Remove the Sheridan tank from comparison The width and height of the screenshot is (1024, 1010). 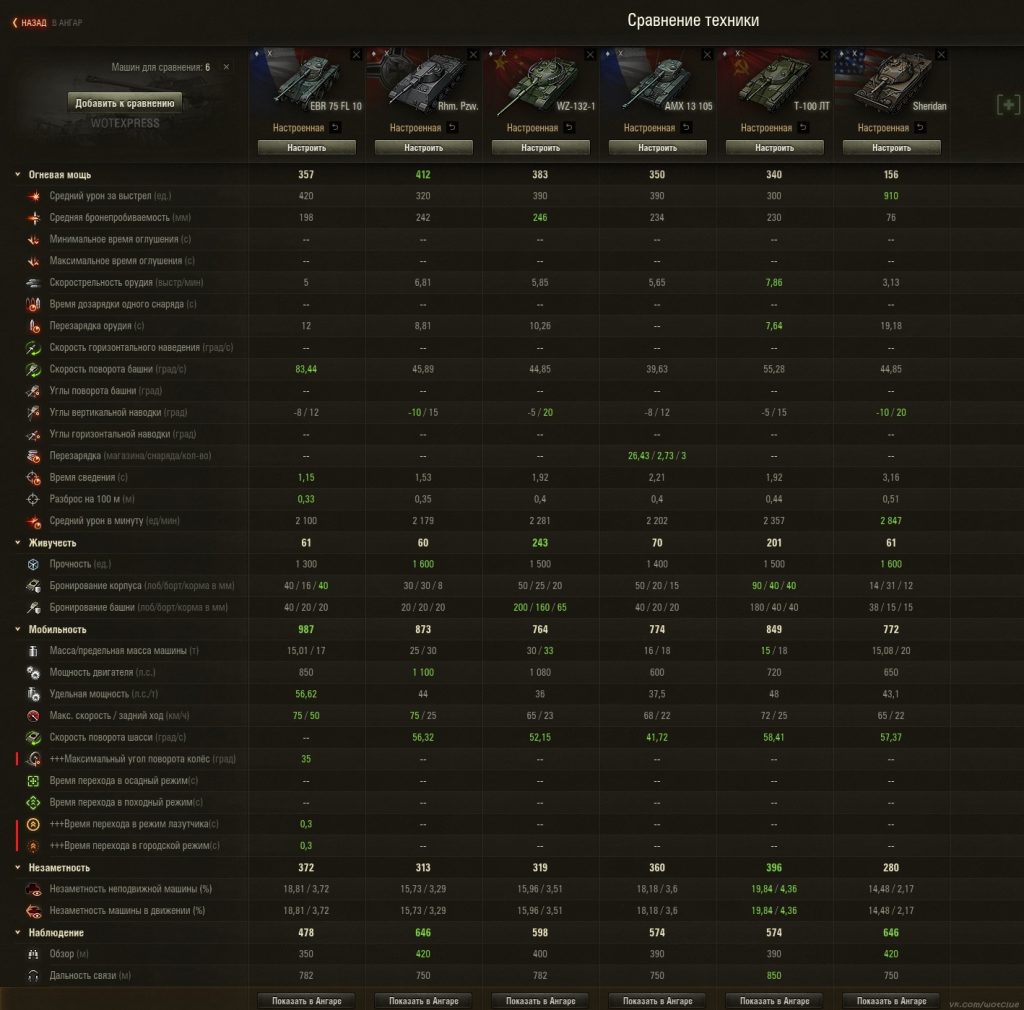pyautogui.click(x=941, y=55)
